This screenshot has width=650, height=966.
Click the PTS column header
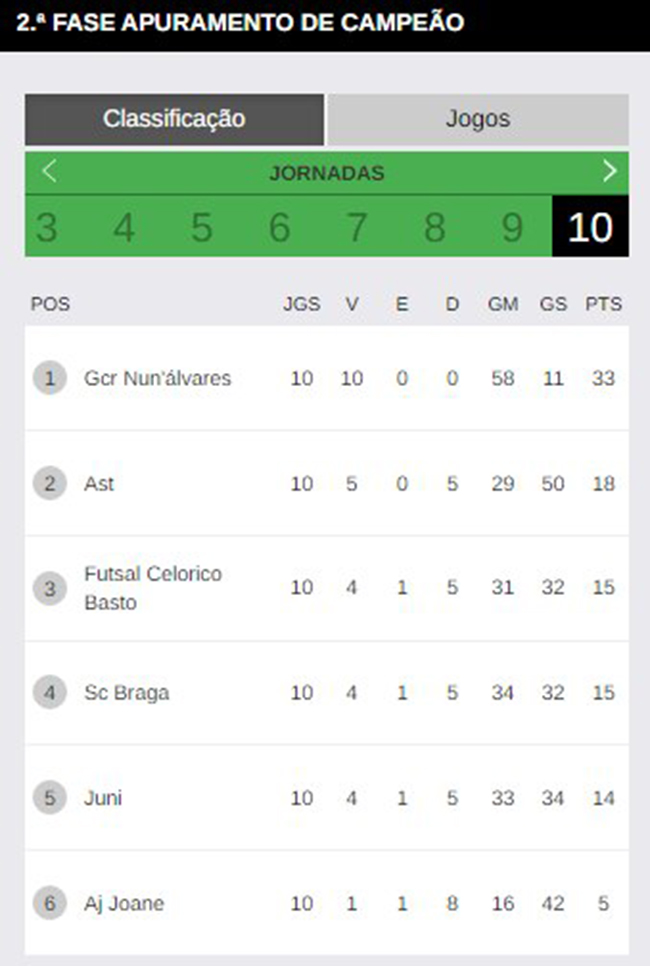point(603,304)
